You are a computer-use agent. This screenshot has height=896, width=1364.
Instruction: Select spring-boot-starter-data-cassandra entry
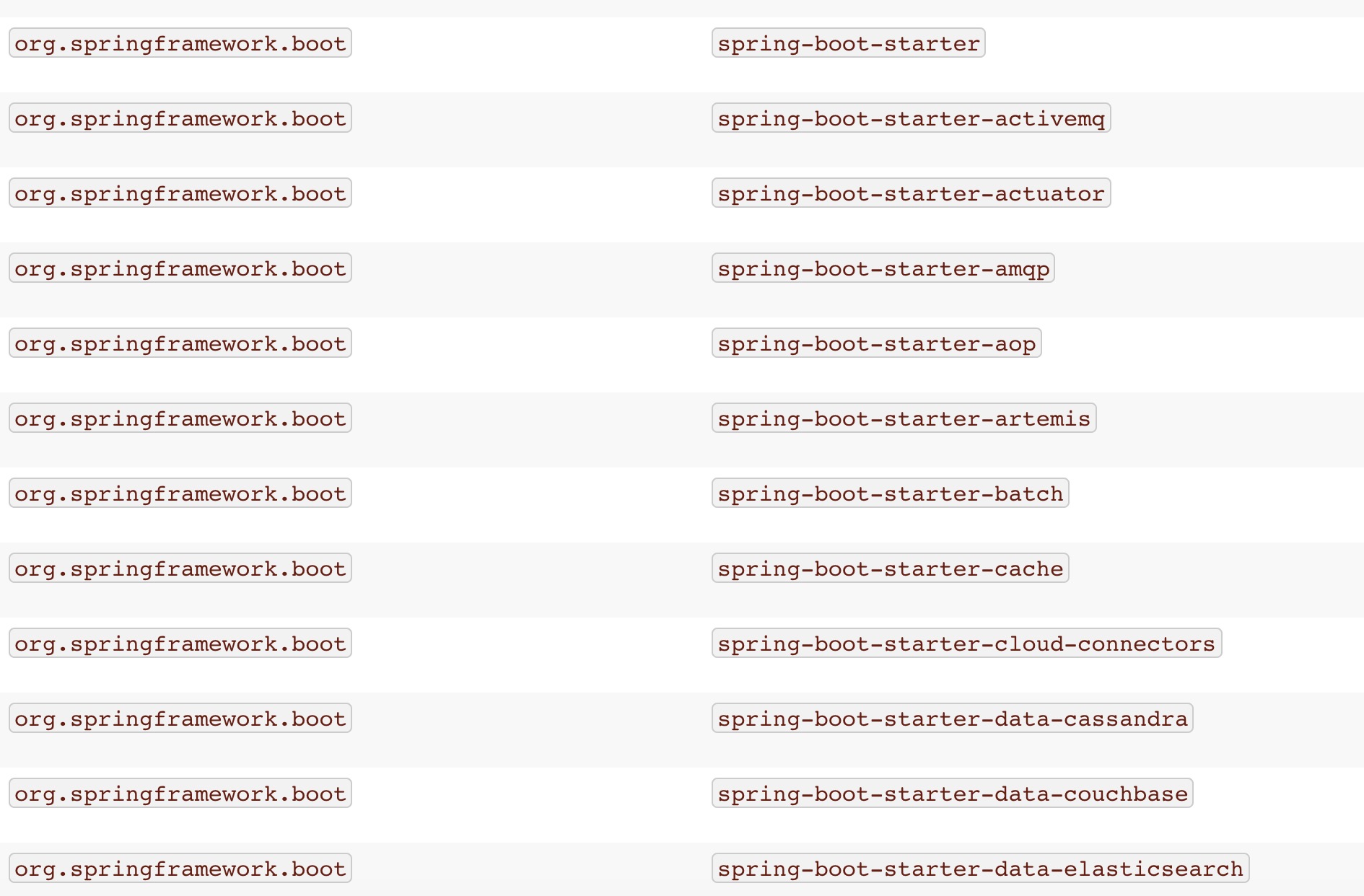952,719
